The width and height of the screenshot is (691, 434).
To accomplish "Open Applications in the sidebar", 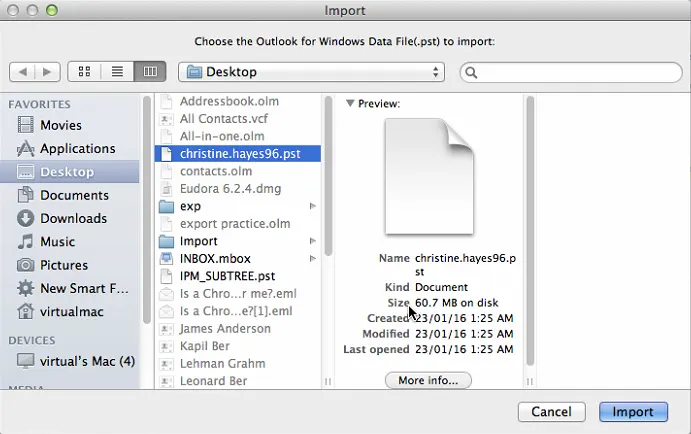I will (x=70, y=148).
